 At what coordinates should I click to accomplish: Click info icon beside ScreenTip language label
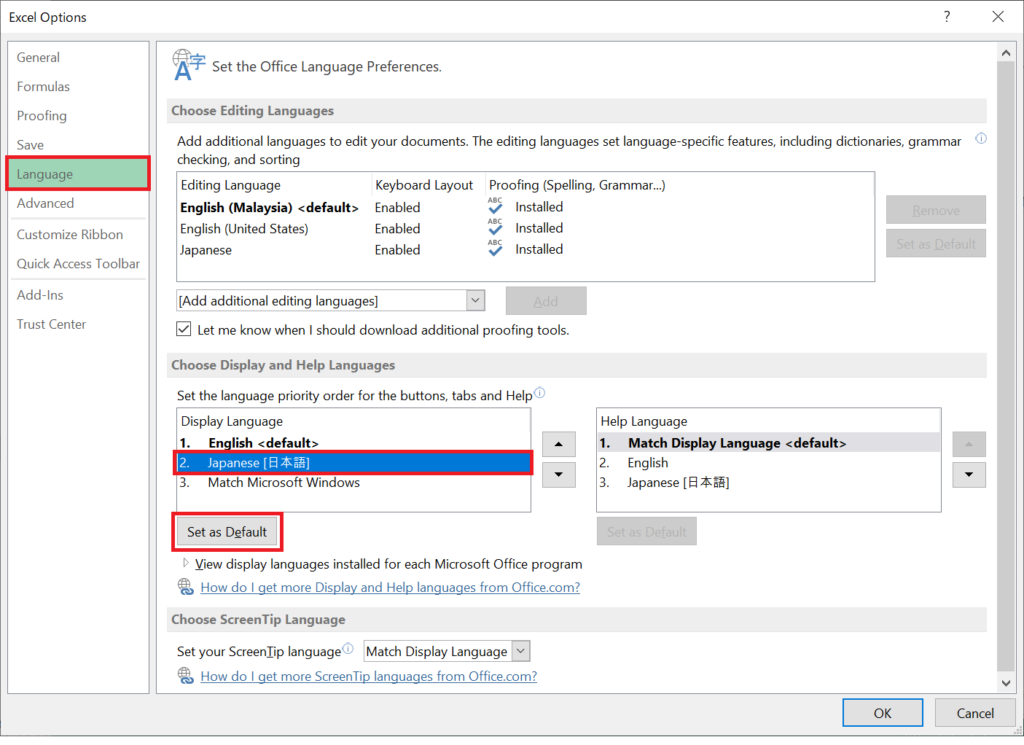click(x=348, y=648)
